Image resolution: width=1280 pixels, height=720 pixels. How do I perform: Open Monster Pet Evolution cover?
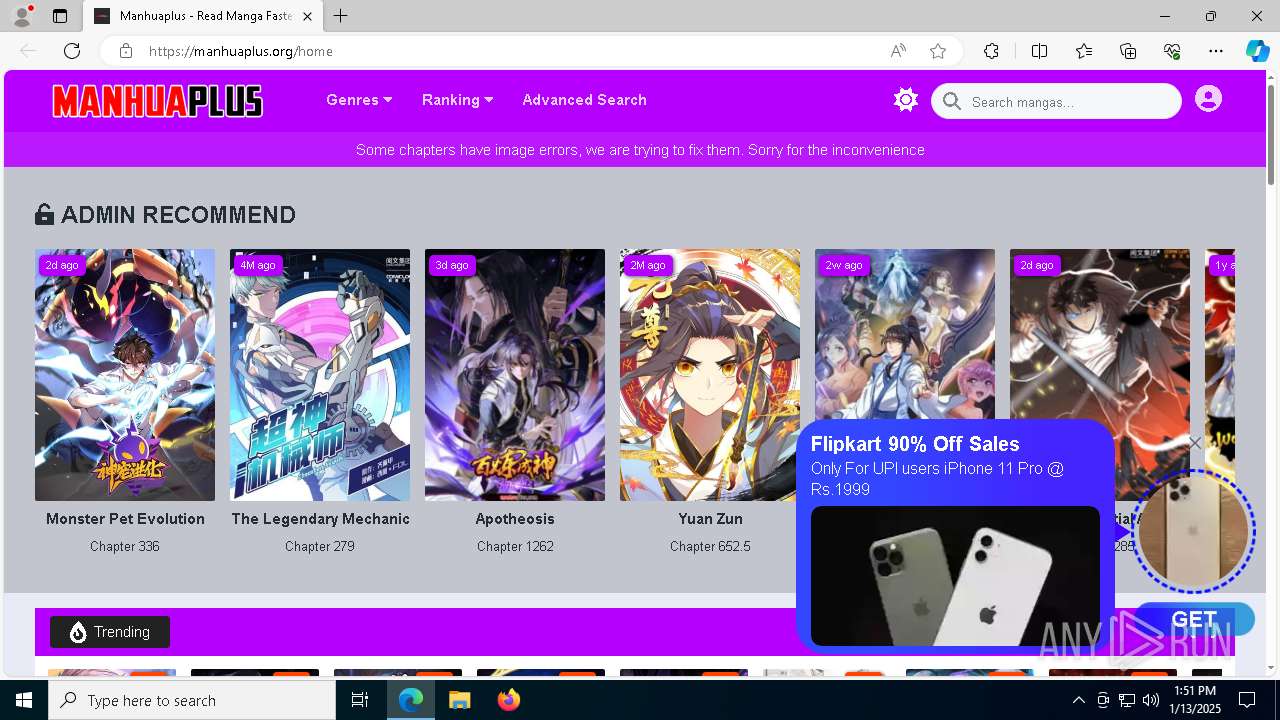pyautogui.click(x=125, y=375)
